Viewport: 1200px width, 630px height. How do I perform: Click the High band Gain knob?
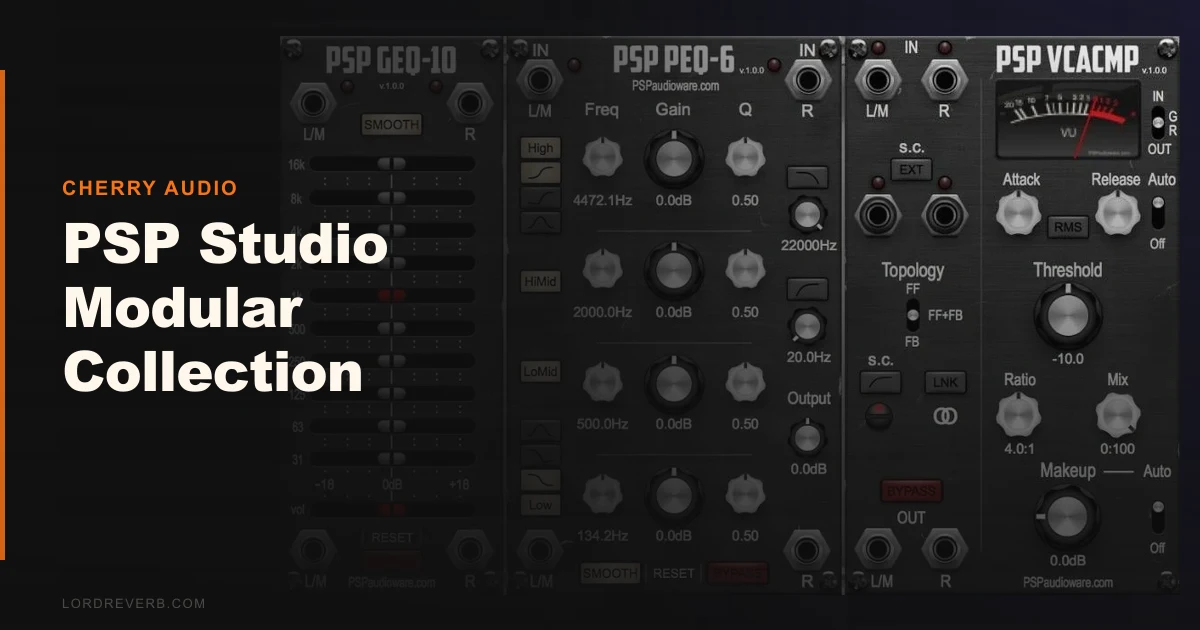tap(673, 159)
